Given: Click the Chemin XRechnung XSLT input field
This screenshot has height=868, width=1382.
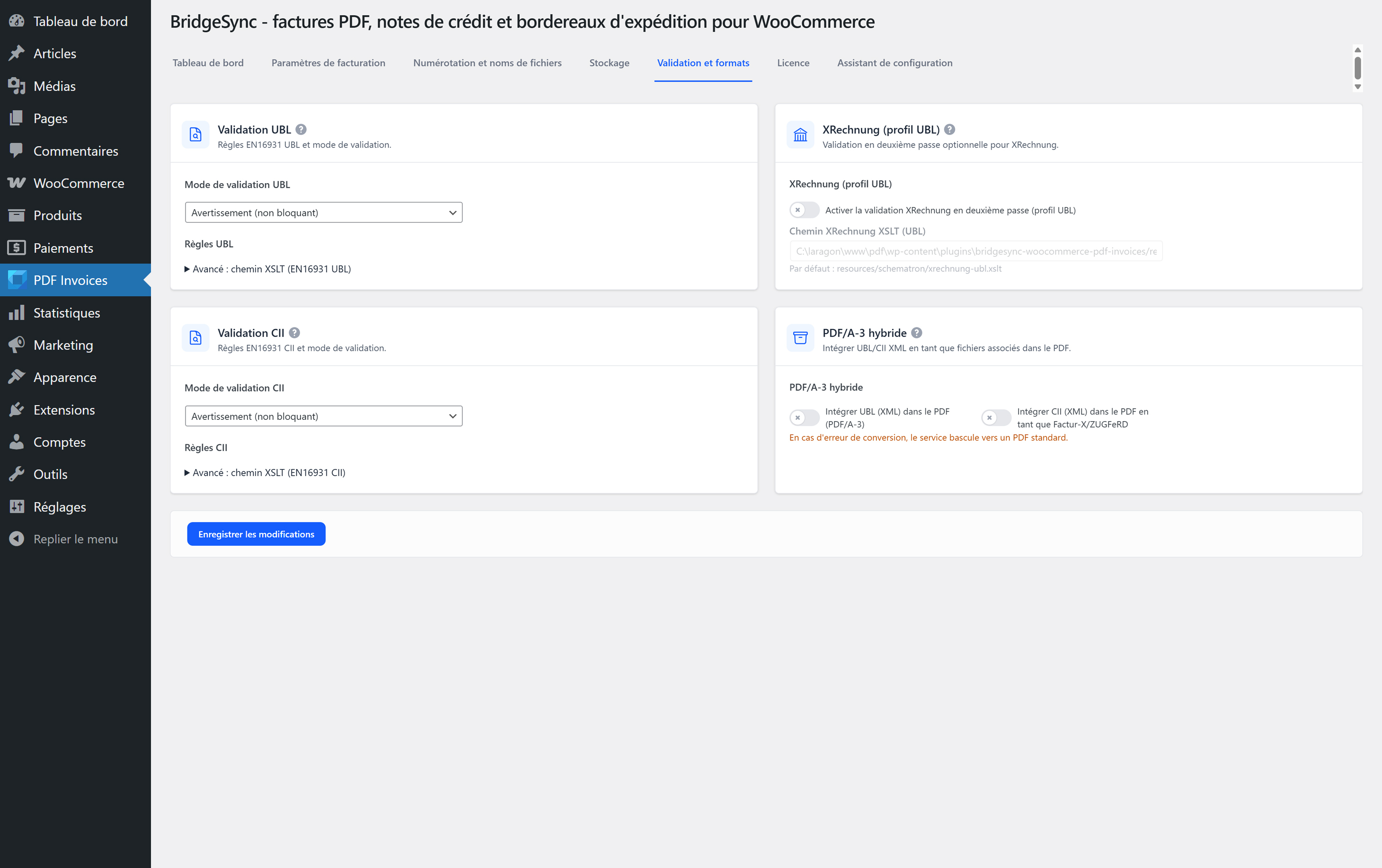Looking at the screenshot, I should 975,251.
